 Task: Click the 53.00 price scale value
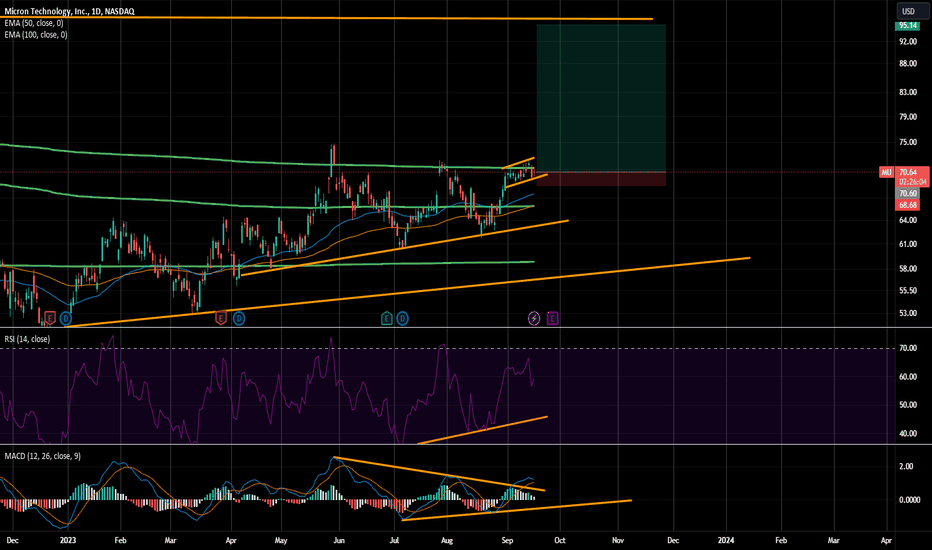(908, 313)
